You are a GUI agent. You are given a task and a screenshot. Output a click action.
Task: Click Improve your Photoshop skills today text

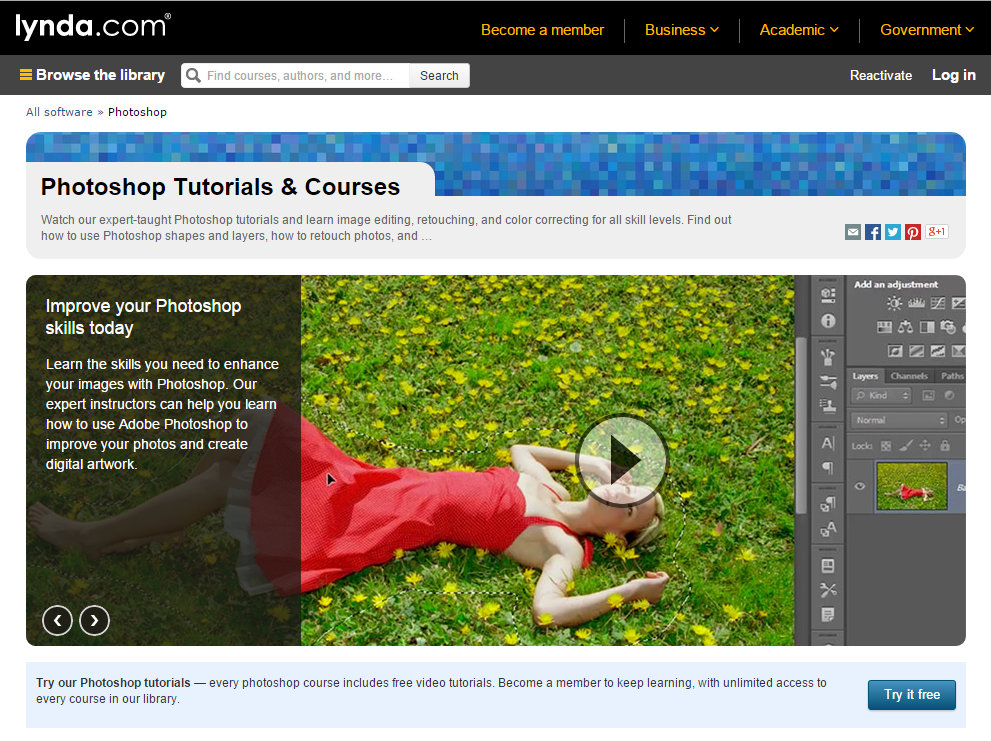tap(143, 317)
